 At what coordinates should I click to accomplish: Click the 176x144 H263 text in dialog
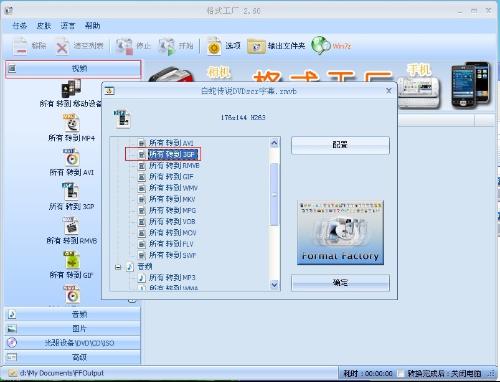pos(243,117)
